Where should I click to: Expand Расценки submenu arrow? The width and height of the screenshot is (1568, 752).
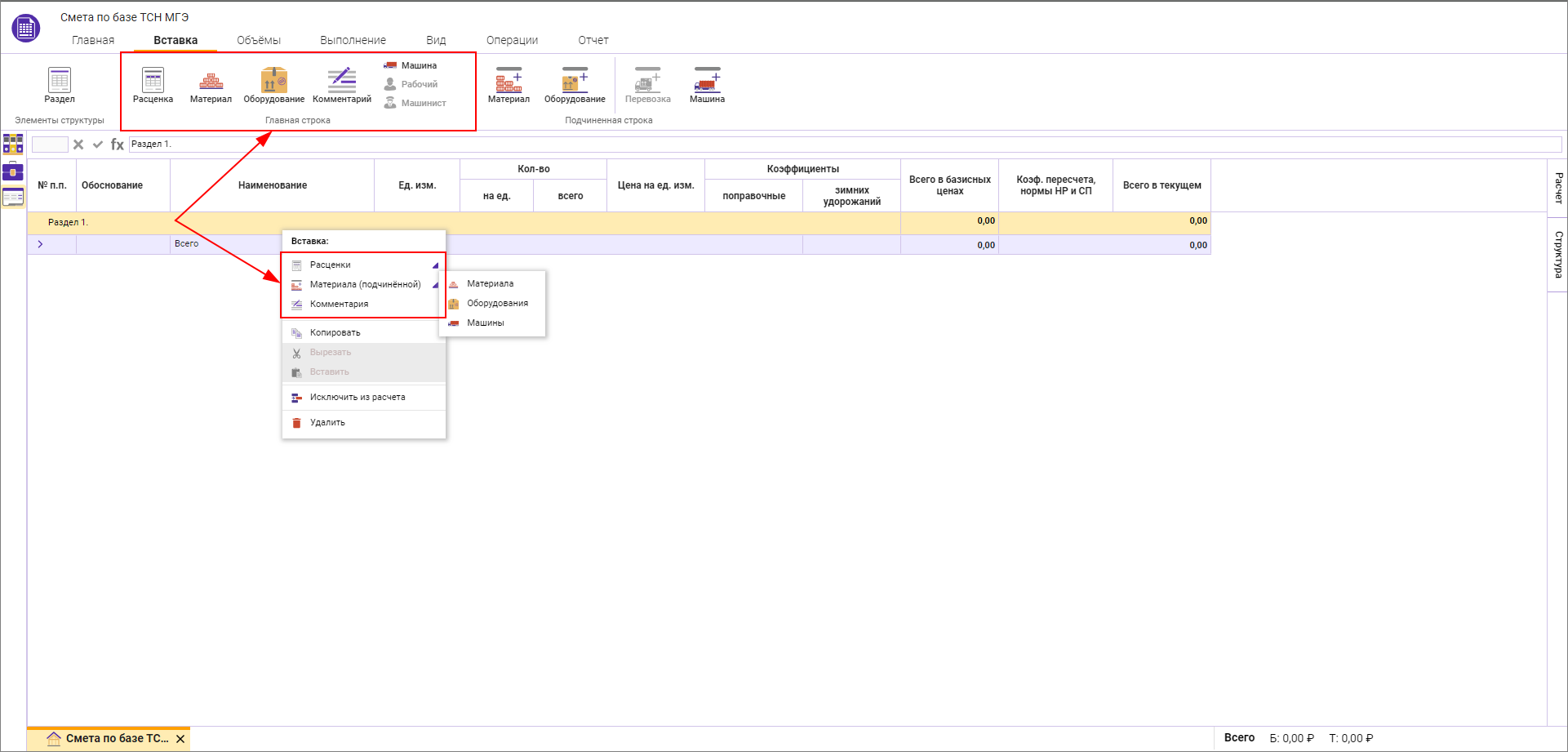click(435, 265)
